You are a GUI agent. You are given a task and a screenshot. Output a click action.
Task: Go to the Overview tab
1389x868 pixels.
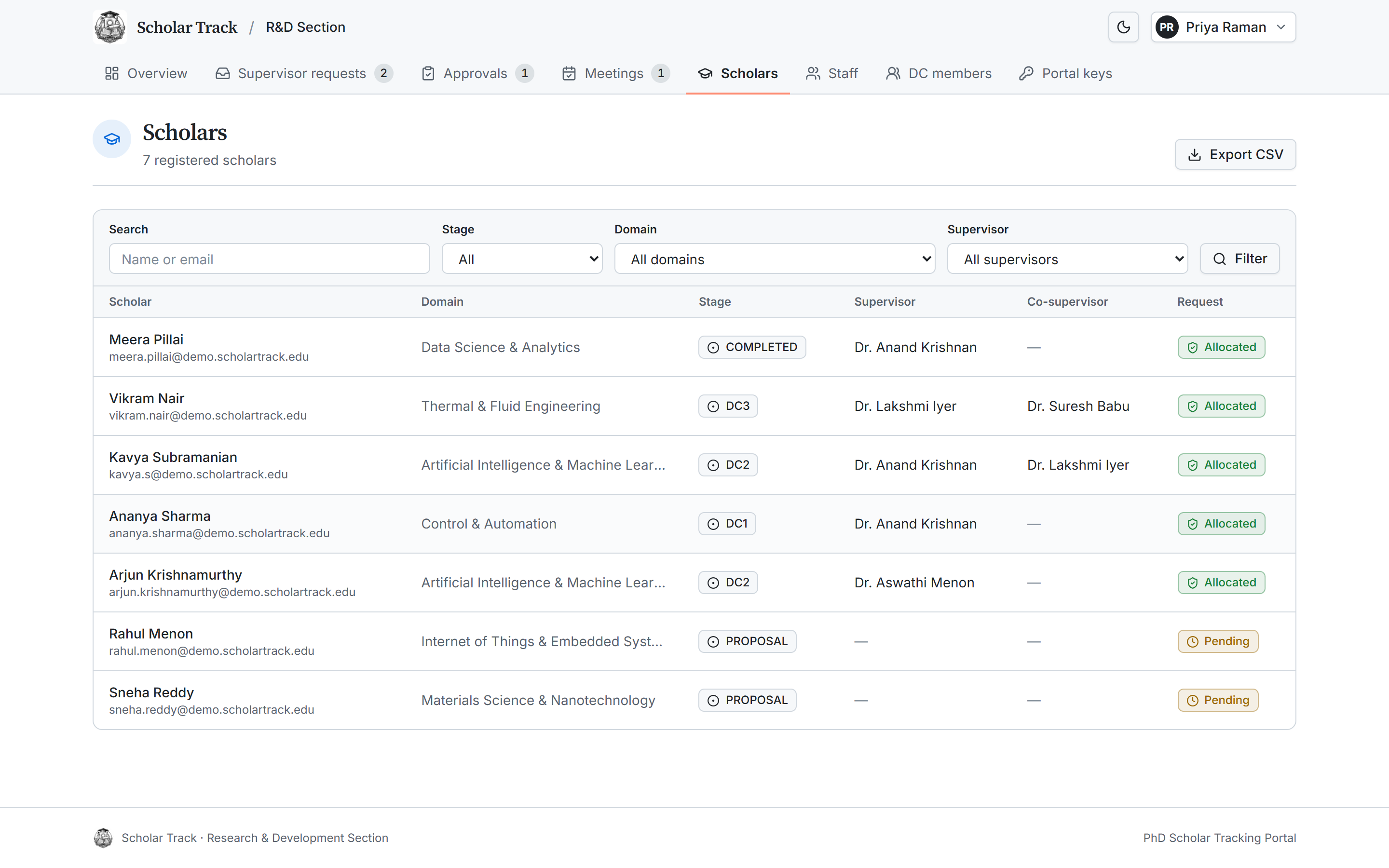coord(146,73)
